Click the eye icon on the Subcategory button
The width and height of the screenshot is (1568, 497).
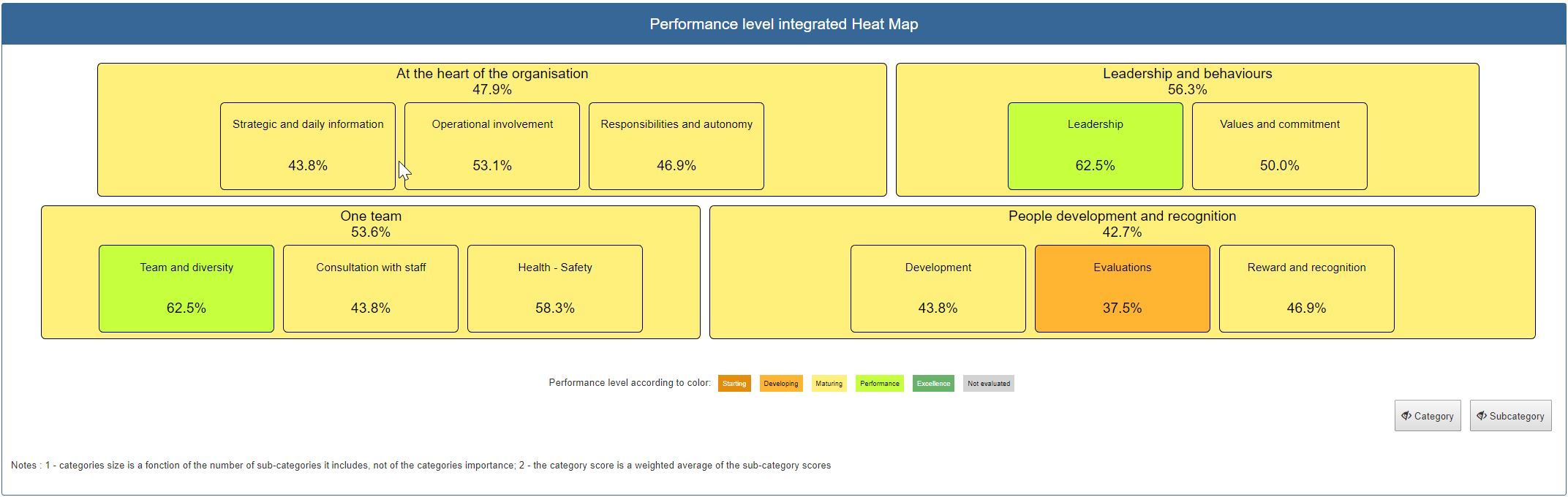(x=1484, y=416)
